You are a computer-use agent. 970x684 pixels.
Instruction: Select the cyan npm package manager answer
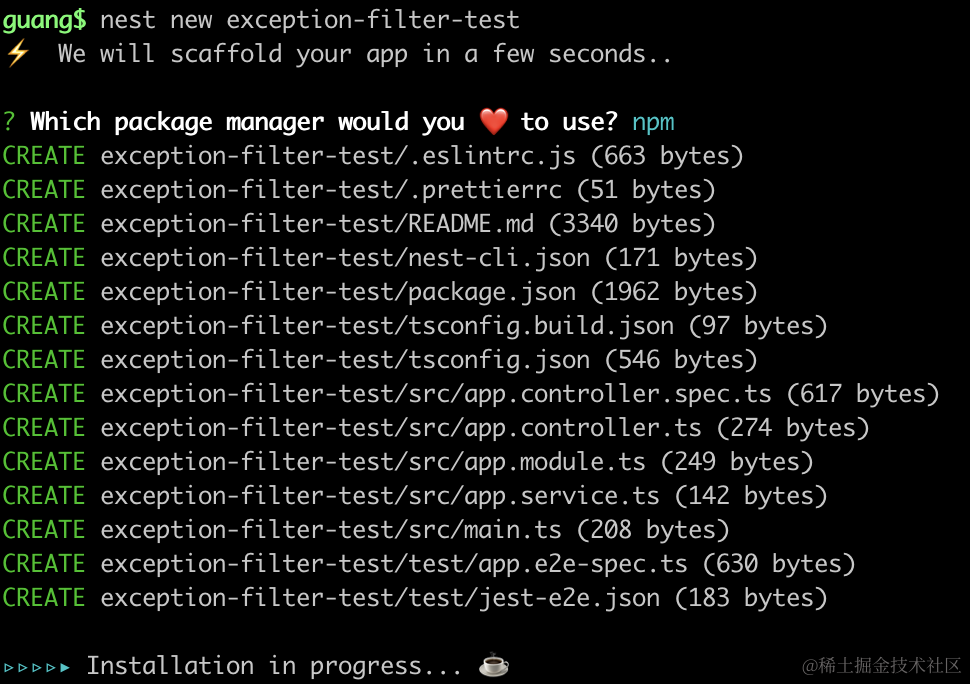point(653,122)
